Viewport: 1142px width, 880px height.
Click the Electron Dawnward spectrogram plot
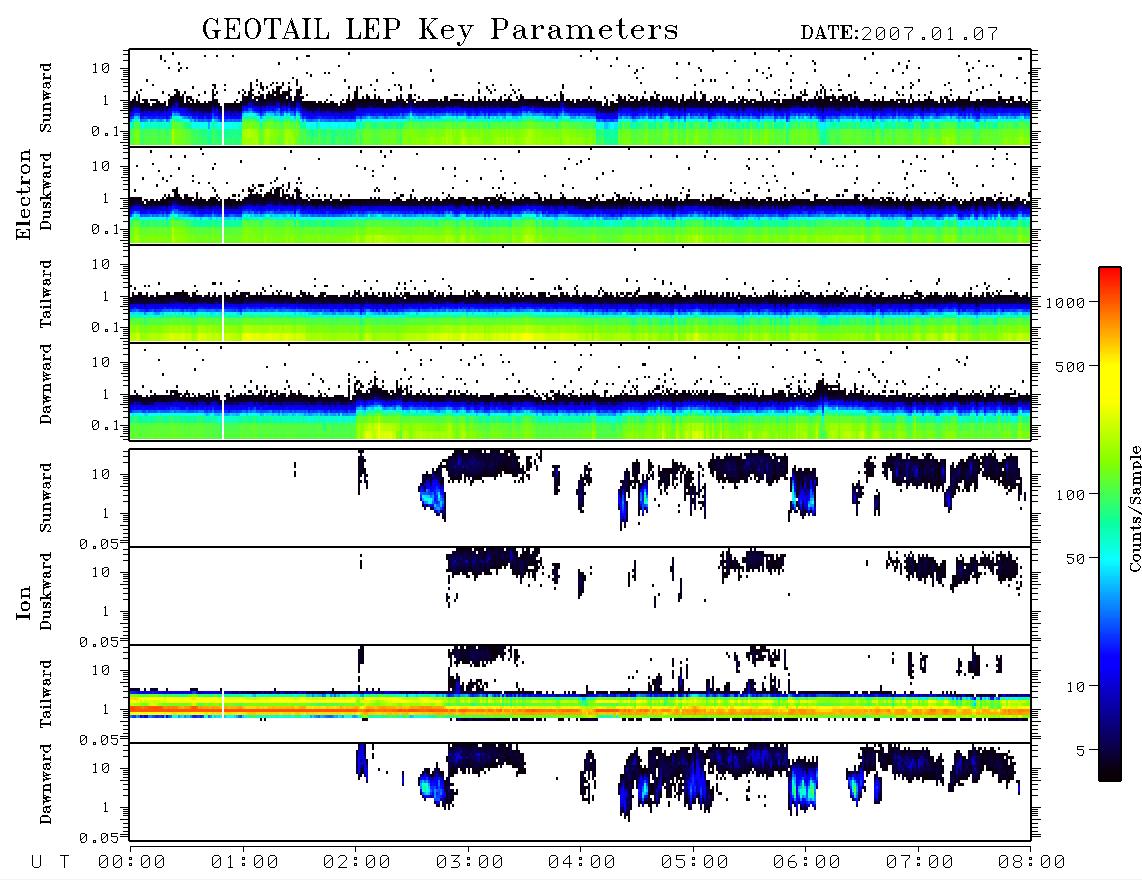pos(580,391)
